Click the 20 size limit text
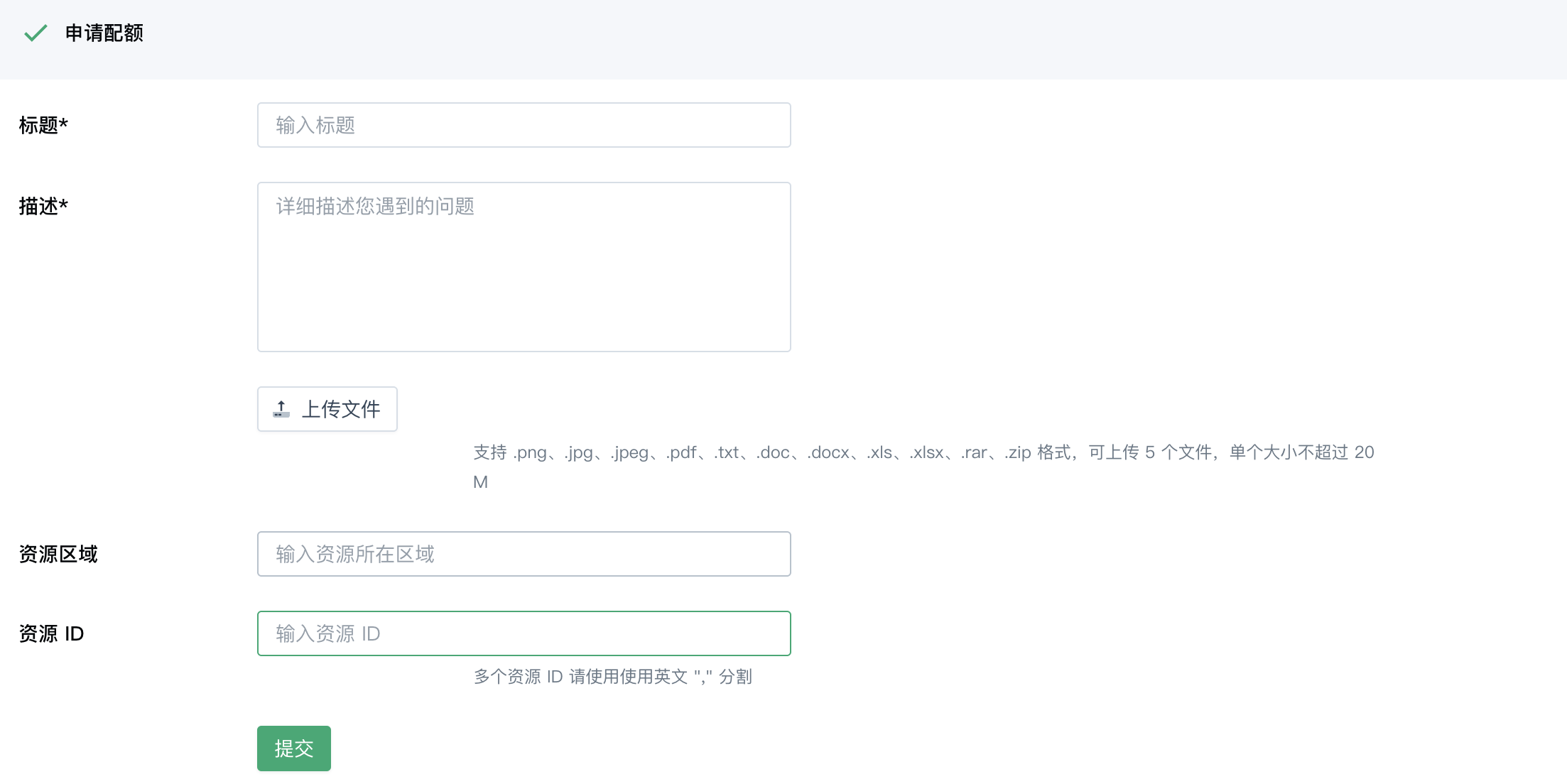This screenshot has height=784, width=1567. (x=1364, y=452)
